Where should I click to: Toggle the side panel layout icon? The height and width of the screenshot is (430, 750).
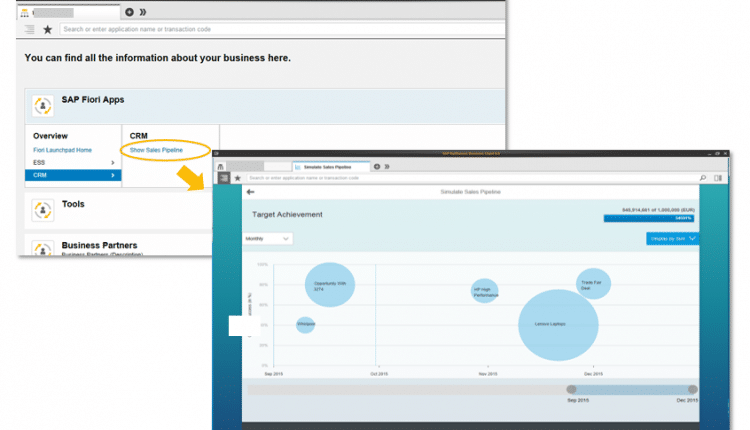[718, 178]
